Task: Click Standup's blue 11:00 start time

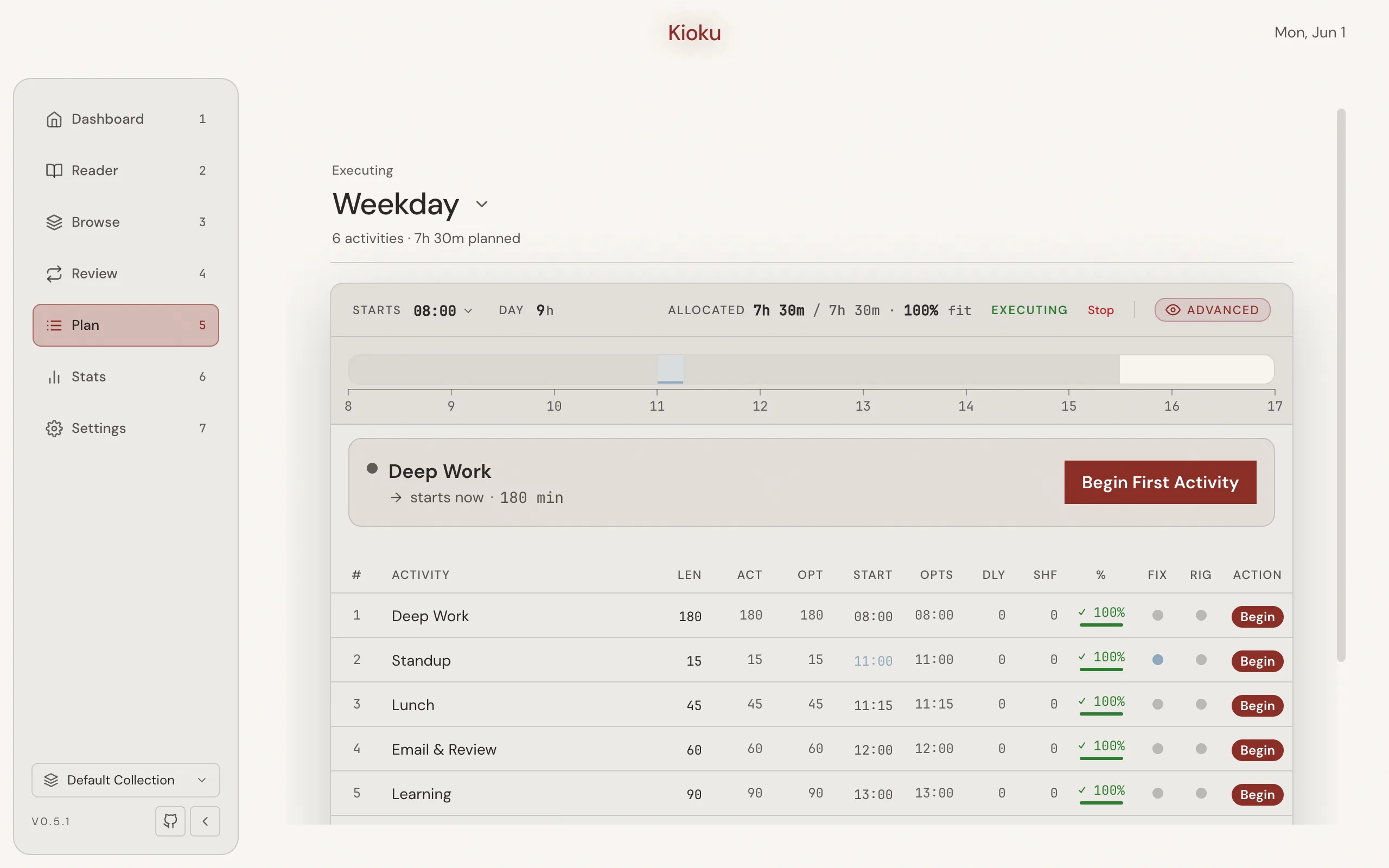Action: pos(873,661)
